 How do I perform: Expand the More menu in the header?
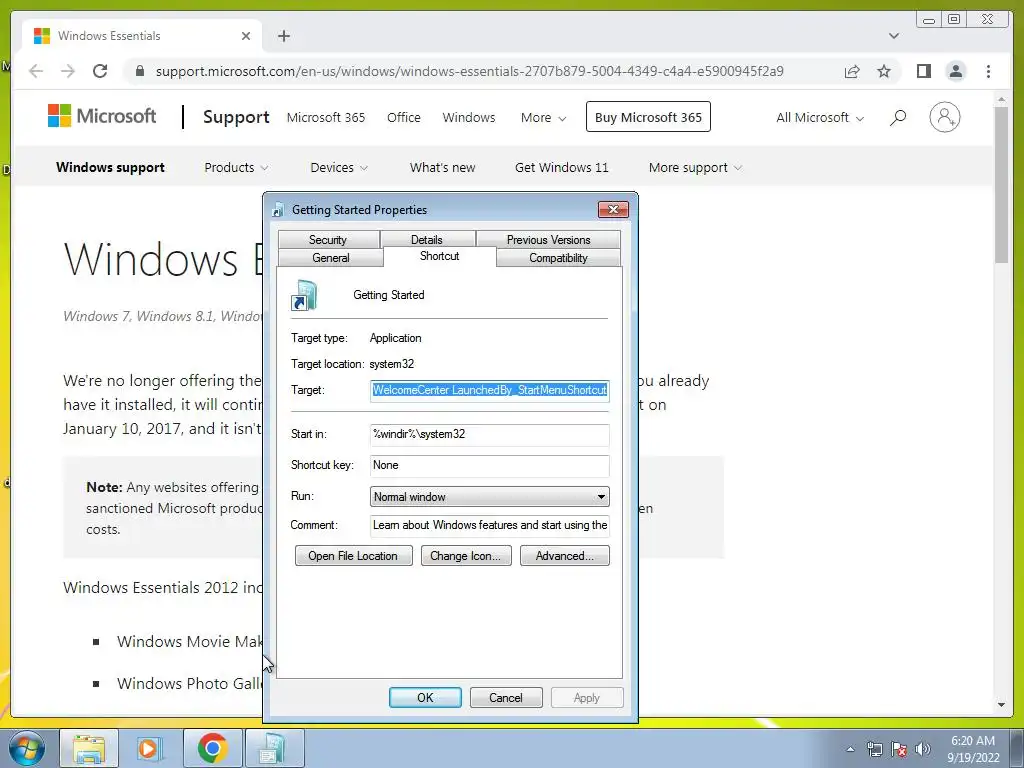[543, 118]
